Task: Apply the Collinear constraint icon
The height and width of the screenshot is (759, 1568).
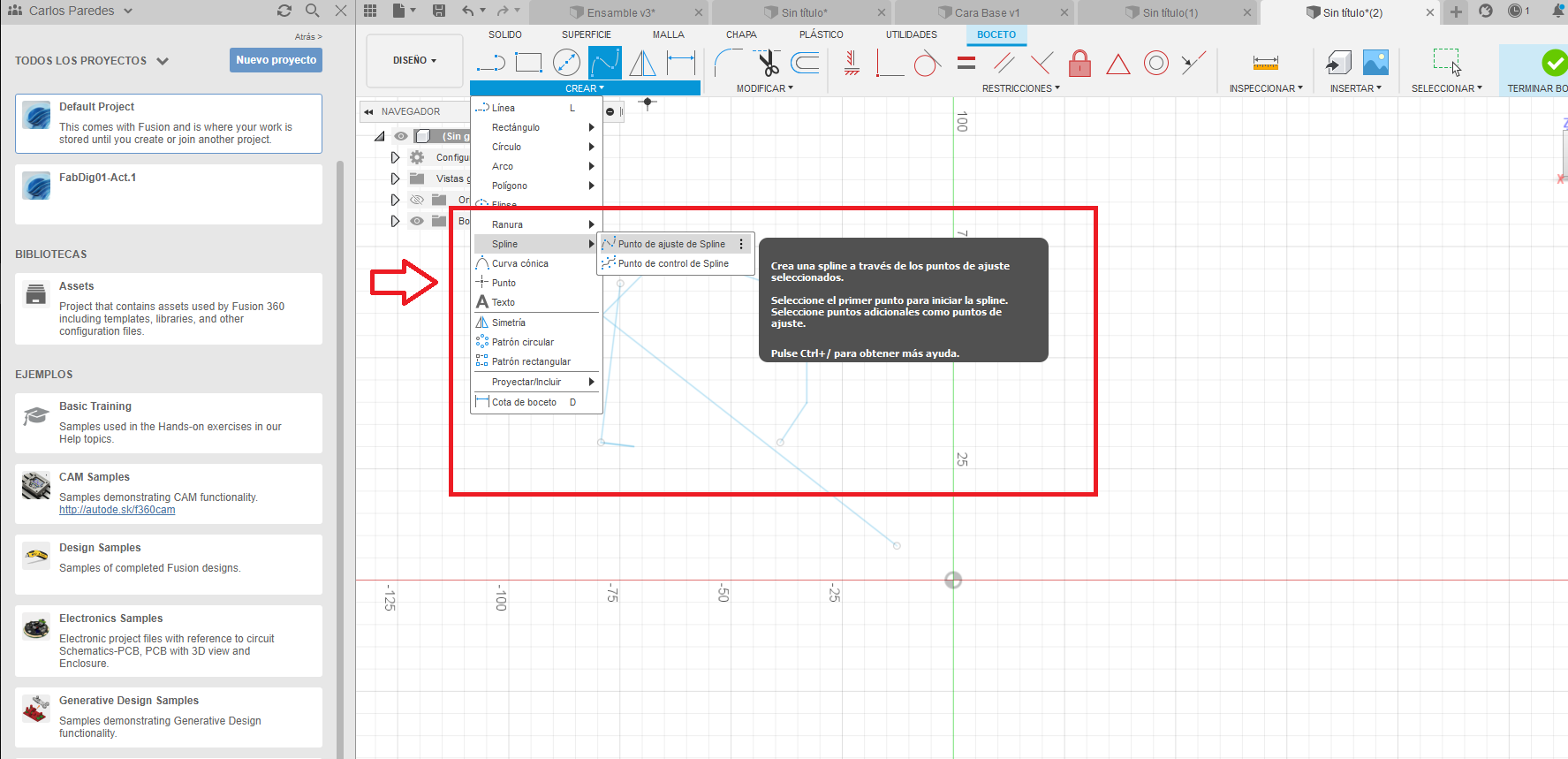Action: 1193,63
